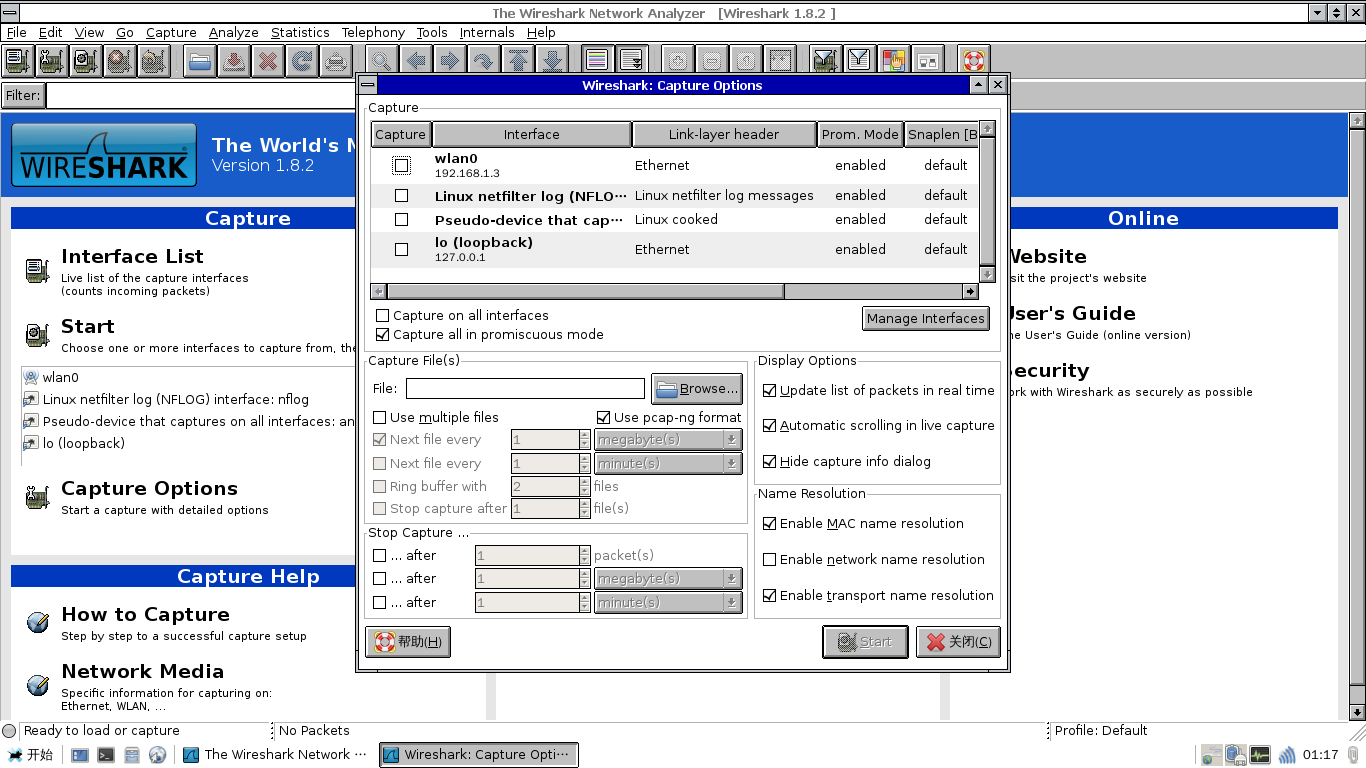Click the interface table vertical scrollbar
Viewport: 1366px width, 768px height.
tap(987, 200)
